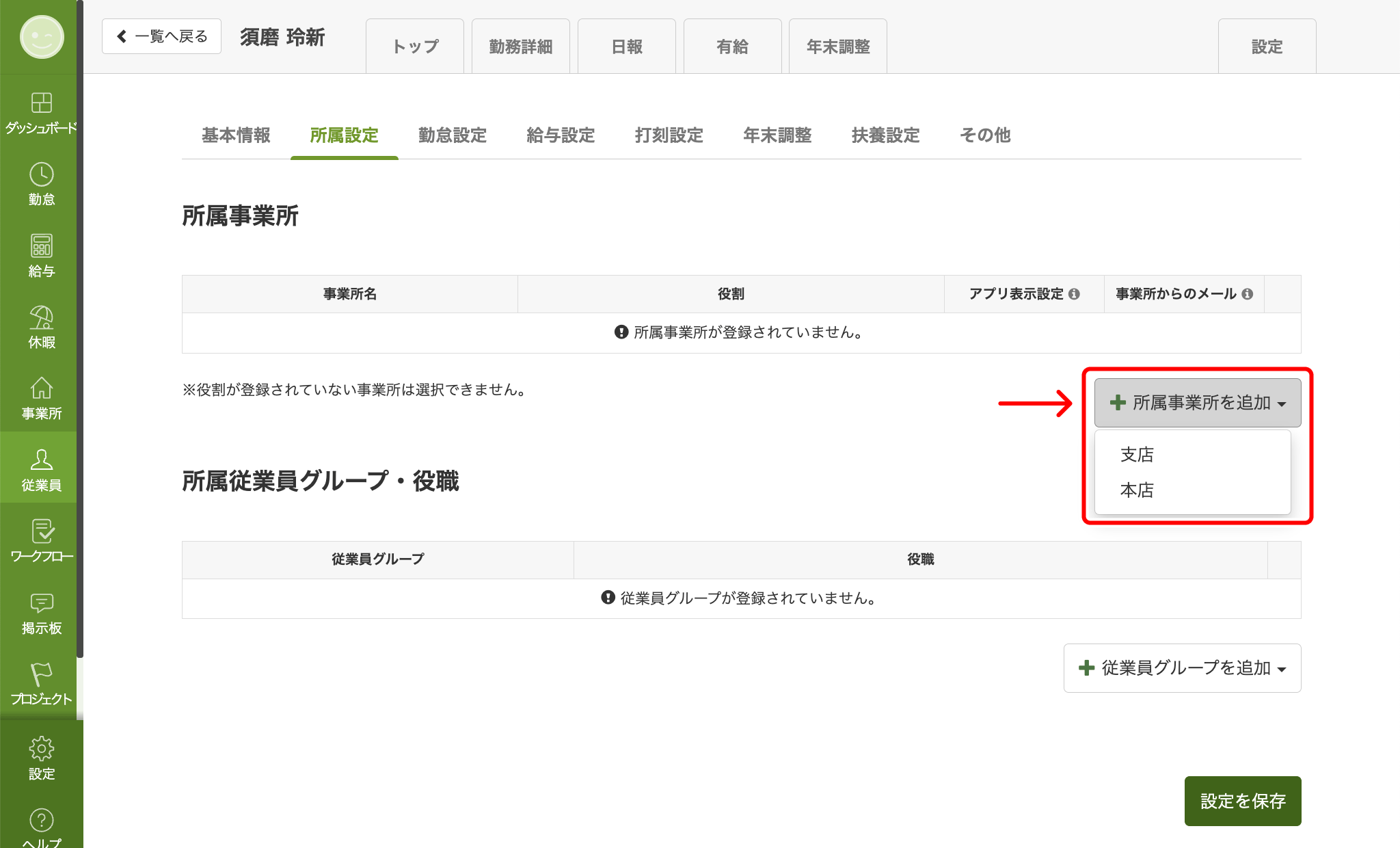The image size is (1400, 848).
Task: Select 本店 from the open dropdown
Action: point(1136,490)
